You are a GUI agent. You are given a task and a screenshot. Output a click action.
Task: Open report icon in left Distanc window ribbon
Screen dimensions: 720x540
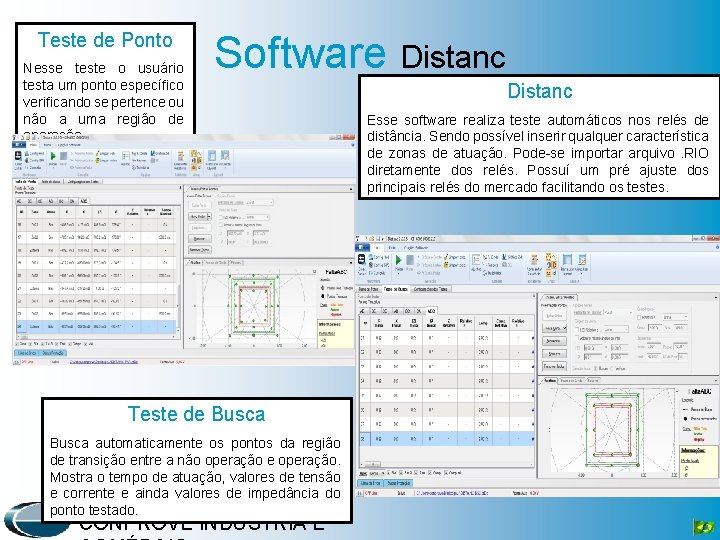(180, 156)
